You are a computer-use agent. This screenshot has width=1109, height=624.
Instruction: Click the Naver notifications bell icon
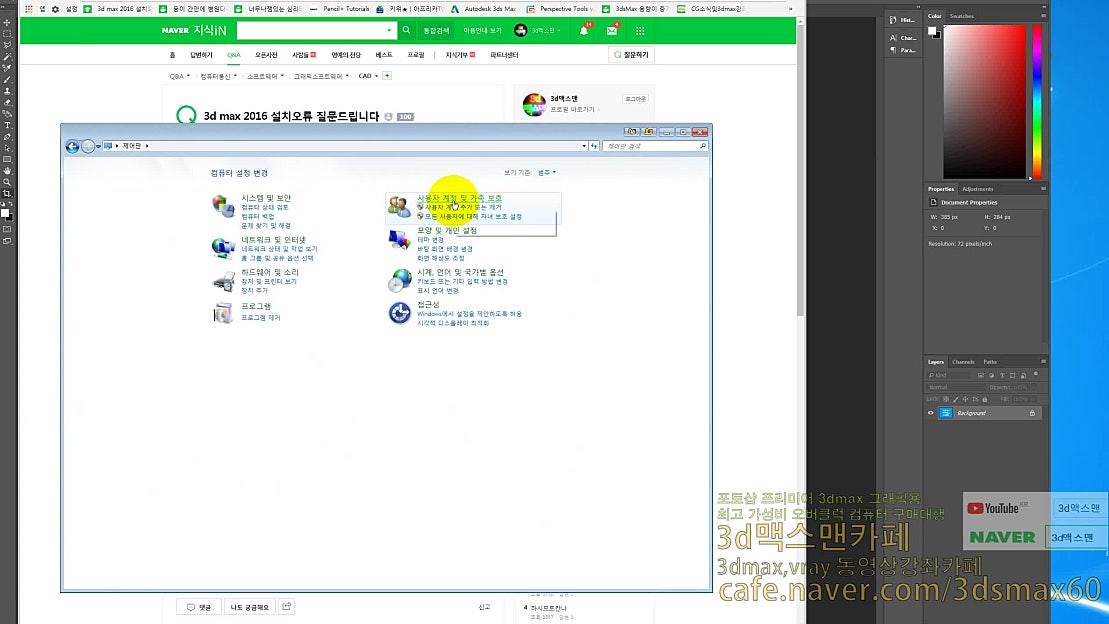coord(584,31)
